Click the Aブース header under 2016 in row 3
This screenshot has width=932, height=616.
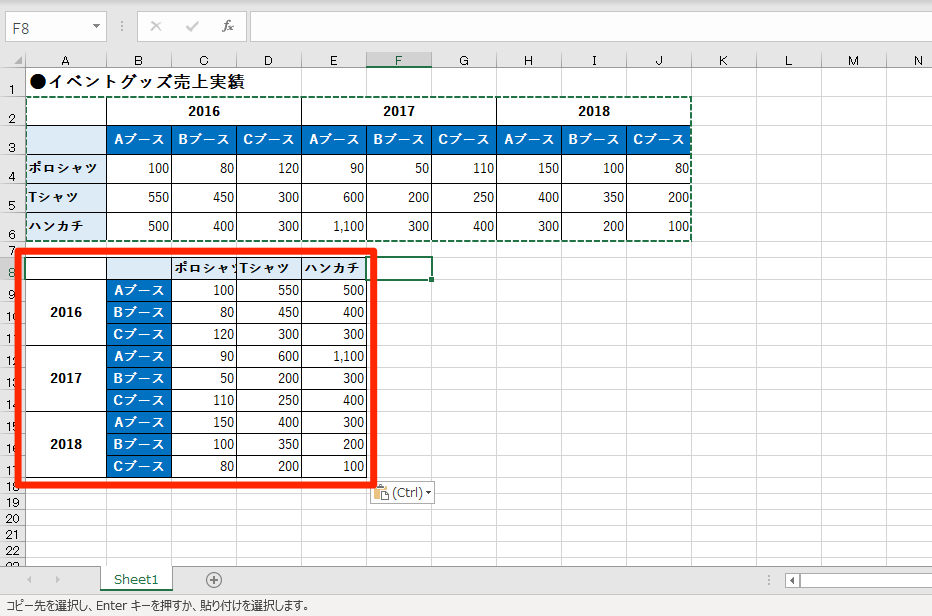[139, 140]
